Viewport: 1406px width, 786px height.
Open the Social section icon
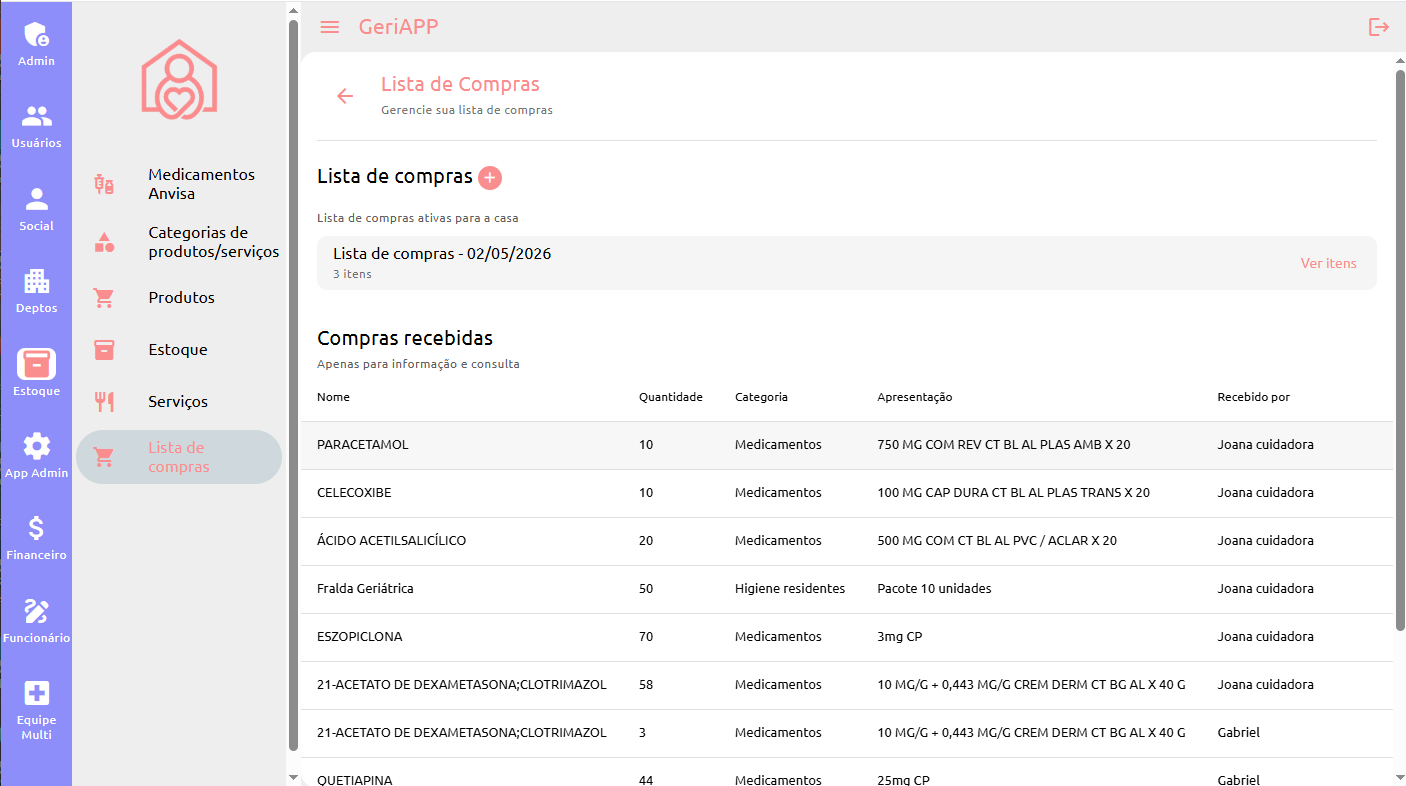(36, 199)
